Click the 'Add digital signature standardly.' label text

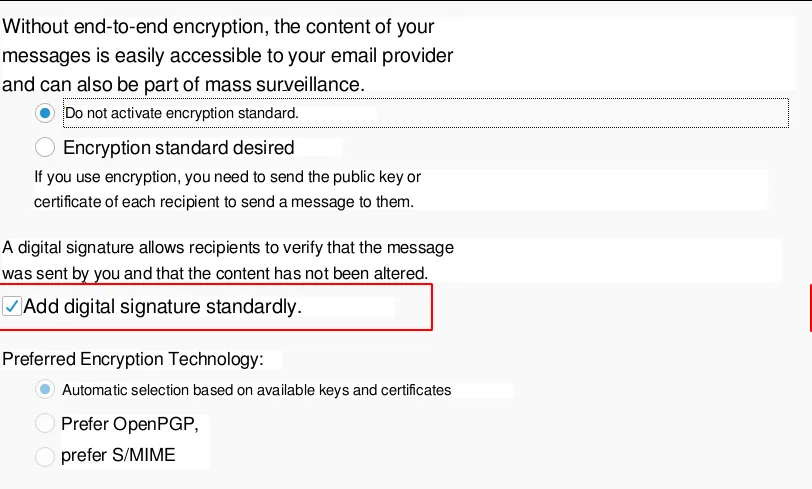tap(162, 307)
